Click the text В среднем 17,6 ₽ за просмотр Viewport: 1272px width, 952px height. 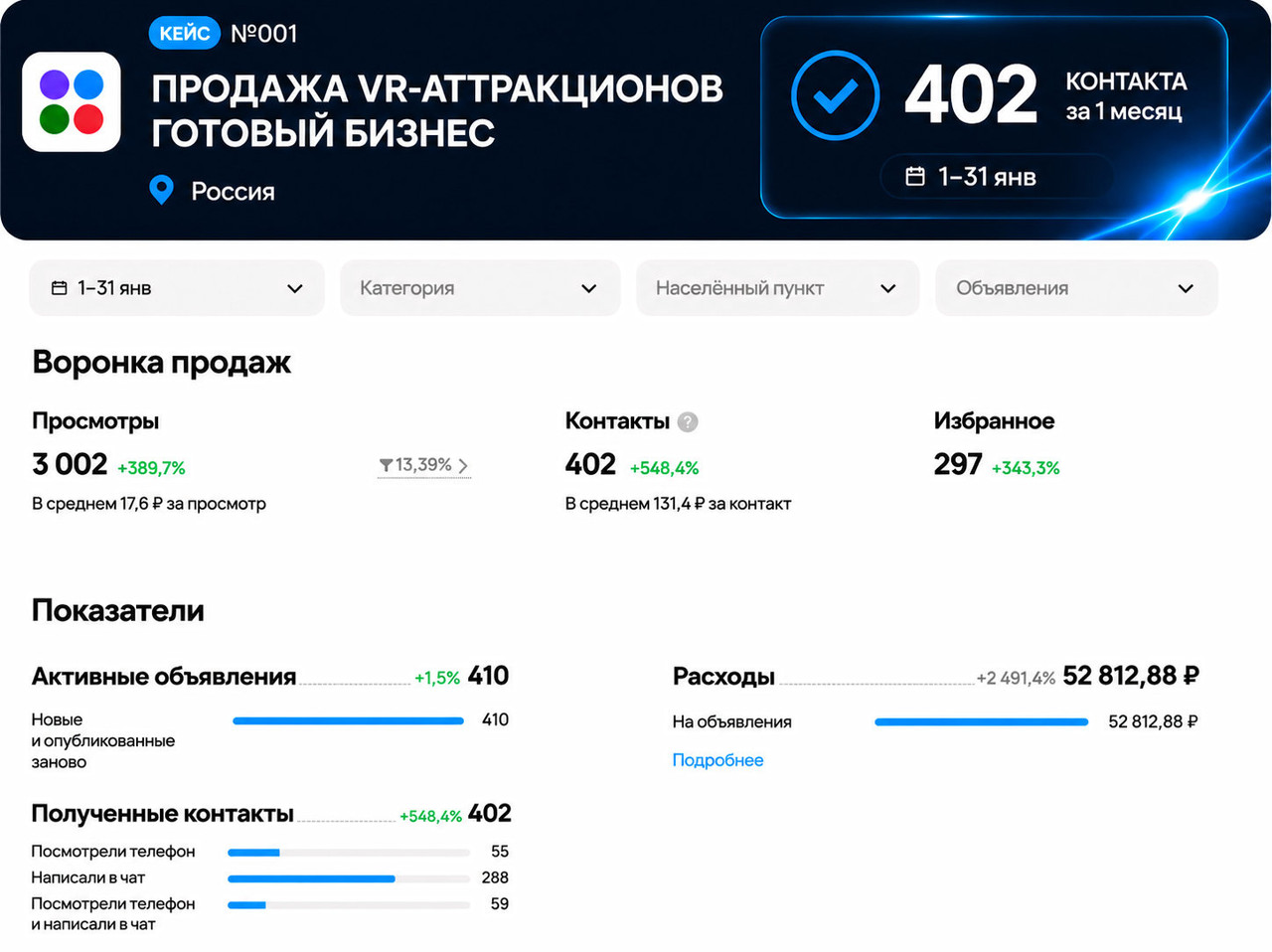coord(149,504)
